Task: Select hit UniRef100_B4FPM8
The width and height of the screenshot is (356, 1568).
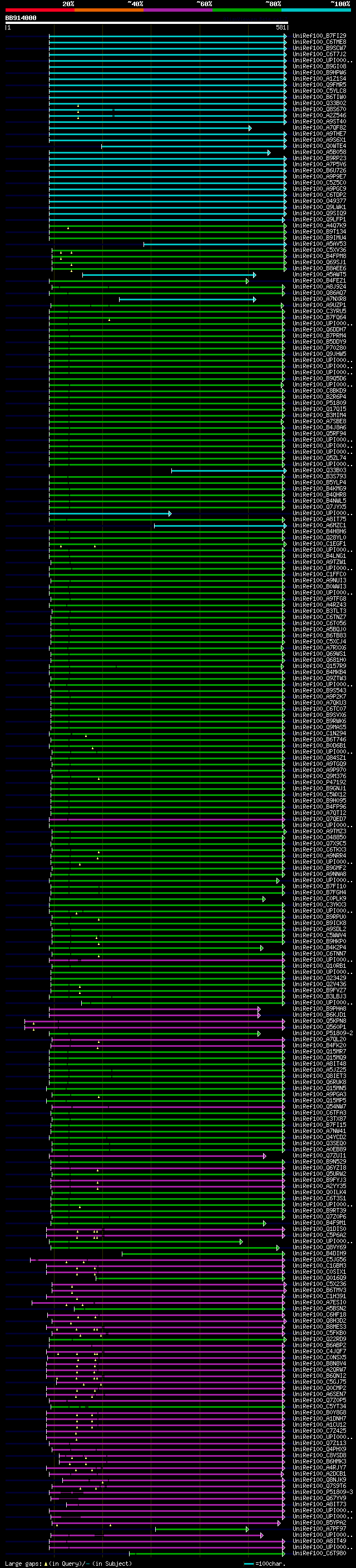Action: coord(319,256)
